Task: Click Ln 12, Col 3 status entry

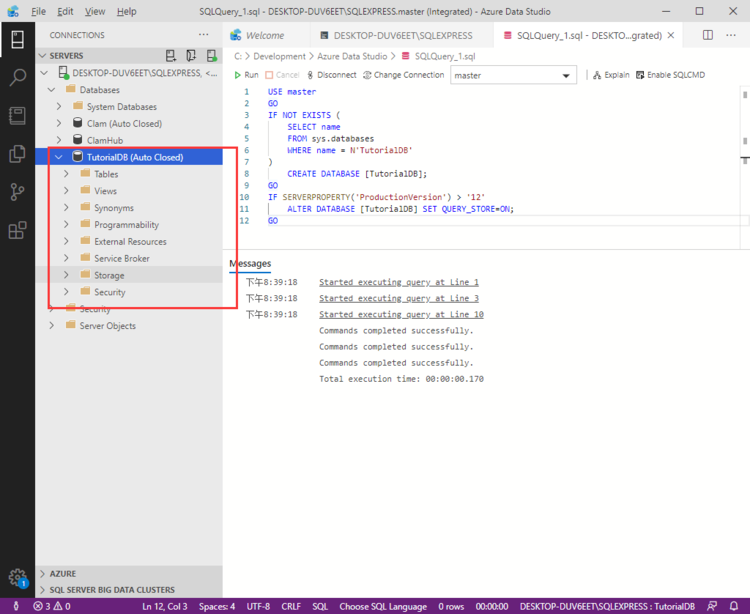Action: tap(165, 606)
